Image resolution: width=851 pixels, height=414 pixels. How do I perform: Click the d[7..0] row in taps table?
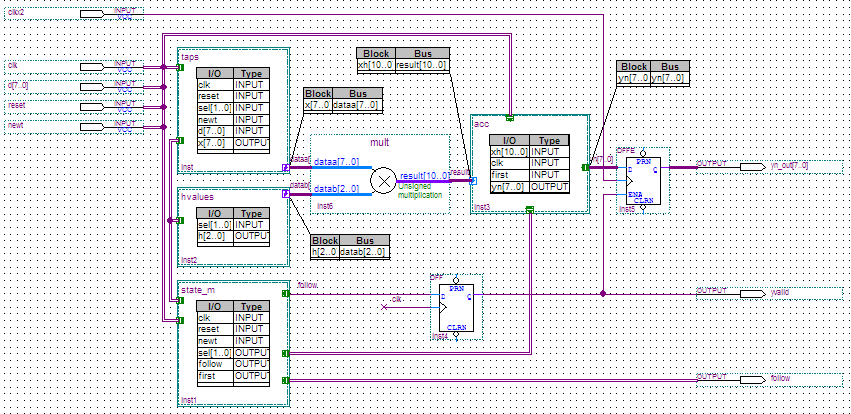[x=232, y=131]
